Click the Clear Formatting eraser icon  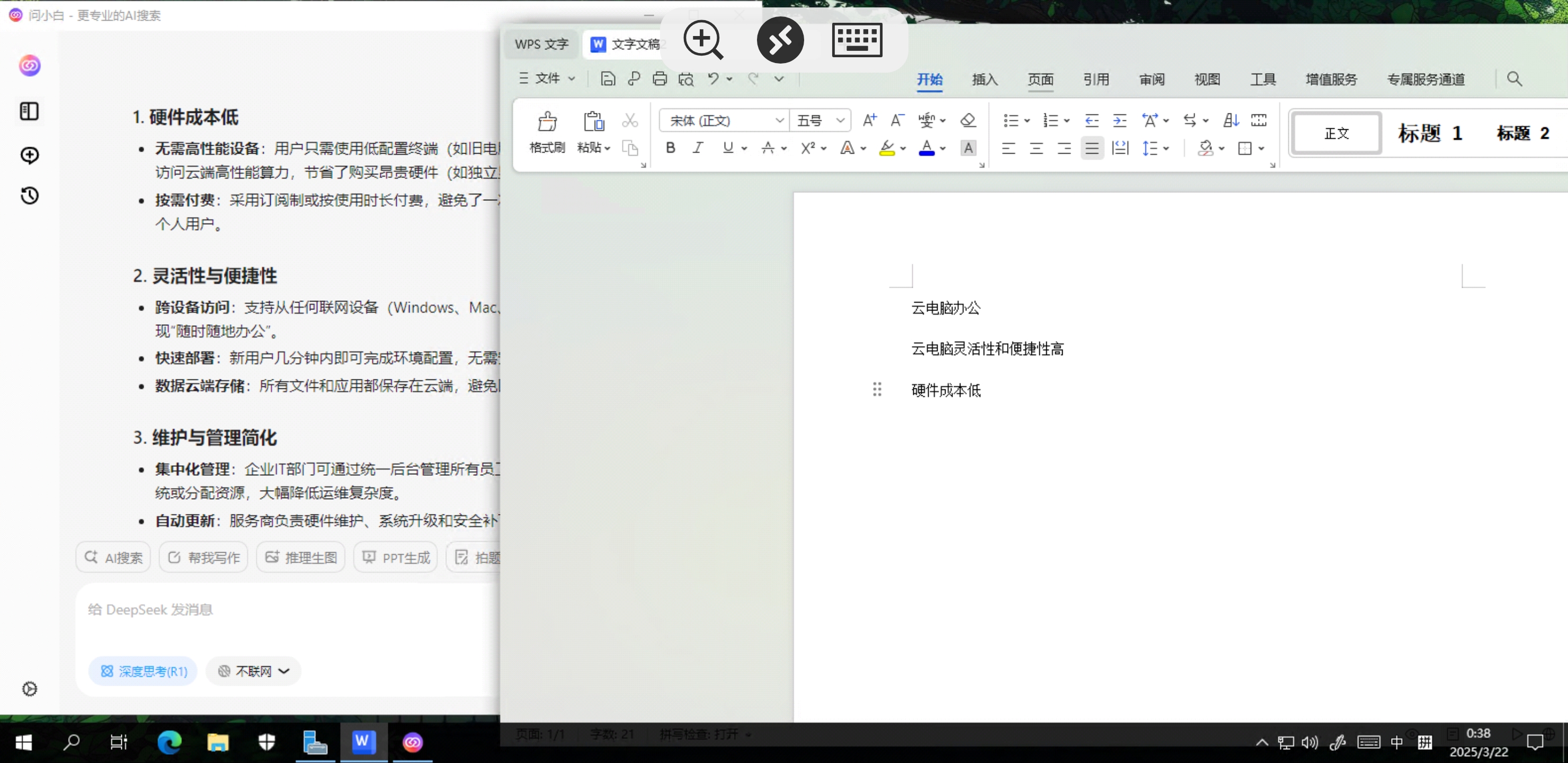click(x=968, y=120)
